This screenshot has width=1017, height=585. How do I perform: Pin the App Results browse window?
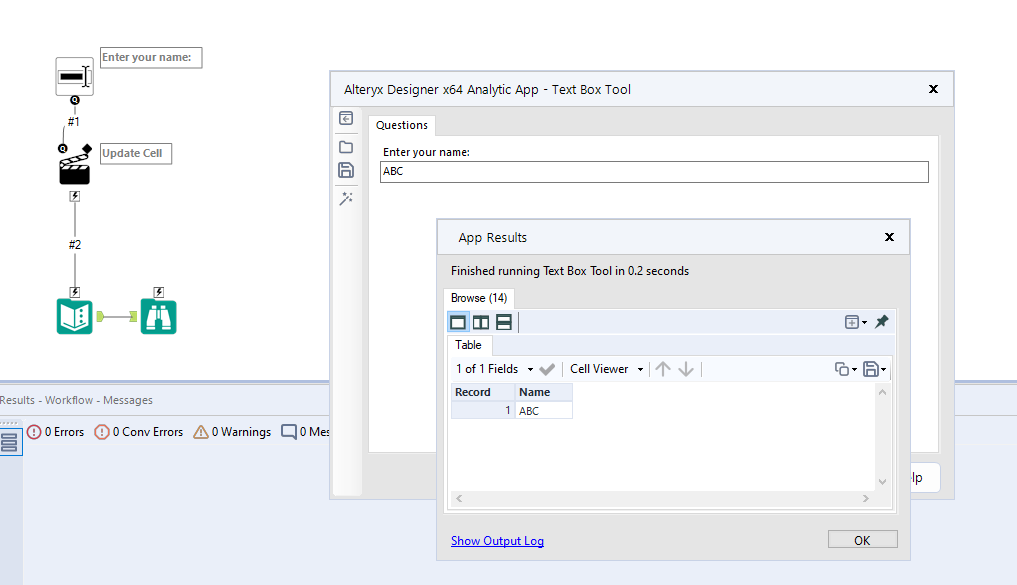coord(881,321)
